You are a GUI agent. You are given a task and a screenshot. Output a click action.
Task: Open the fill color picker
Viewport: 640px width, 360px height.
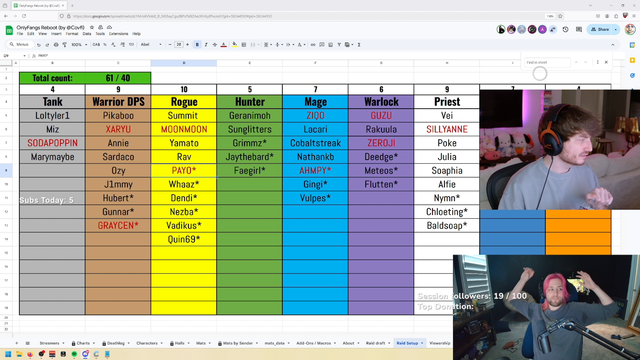pyautogui.click(x=235, y=44)
